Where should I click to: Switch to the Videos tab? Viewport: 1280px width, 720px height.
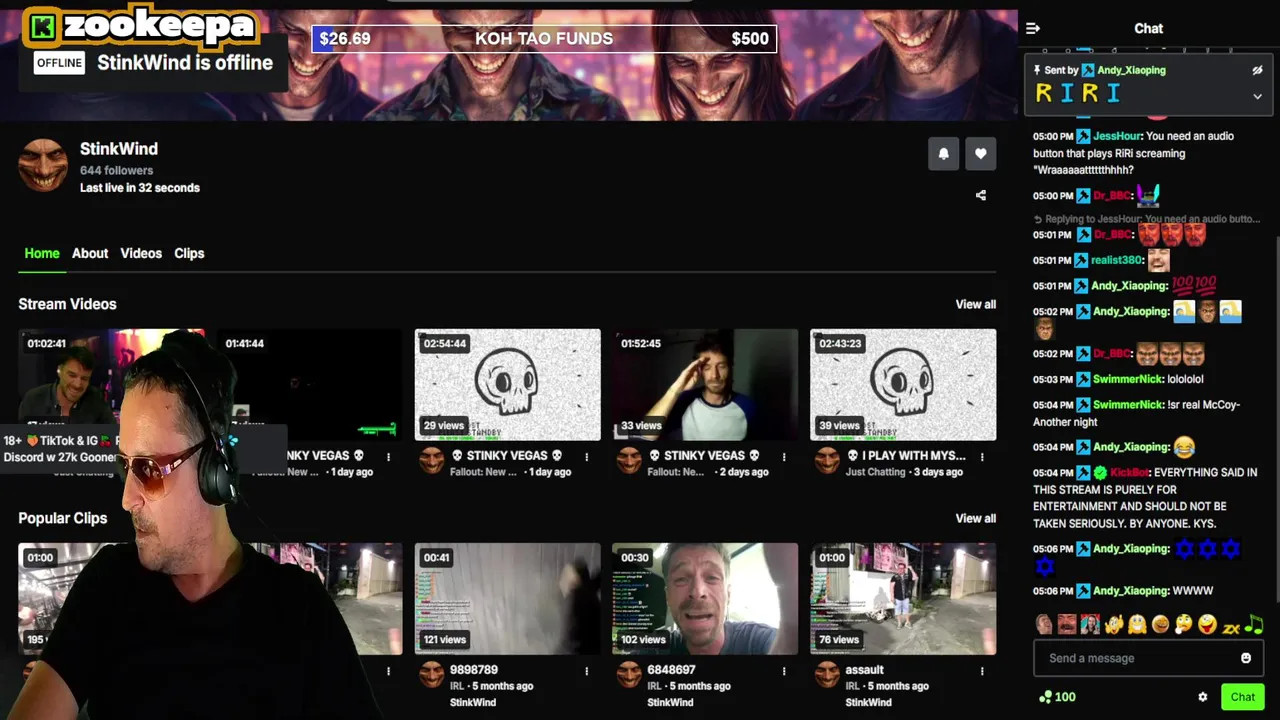pos(141,253)
